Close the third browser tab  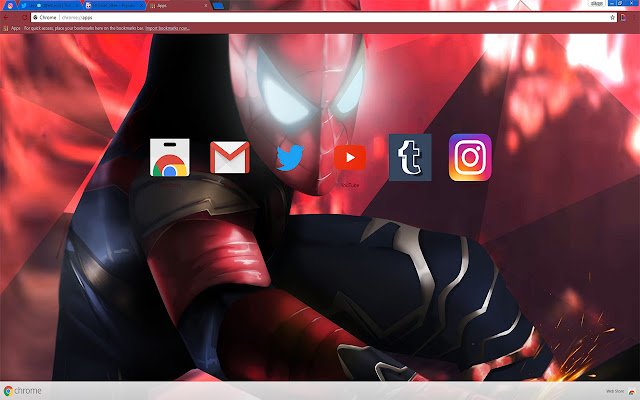tap(141, 6)
